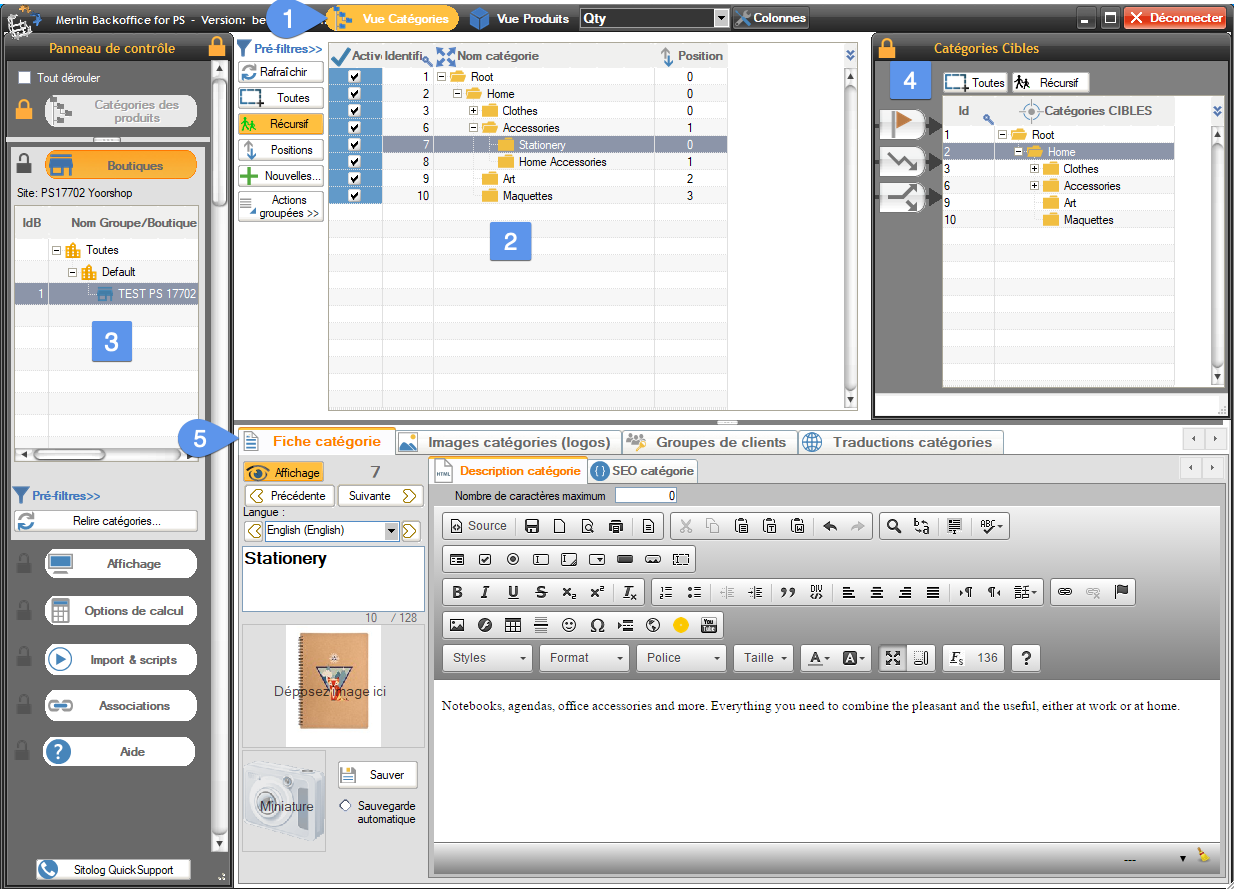The height and width of the screenshot is (889, 1234).
Task: Insert a table in the editor
Action: (513, 625)
